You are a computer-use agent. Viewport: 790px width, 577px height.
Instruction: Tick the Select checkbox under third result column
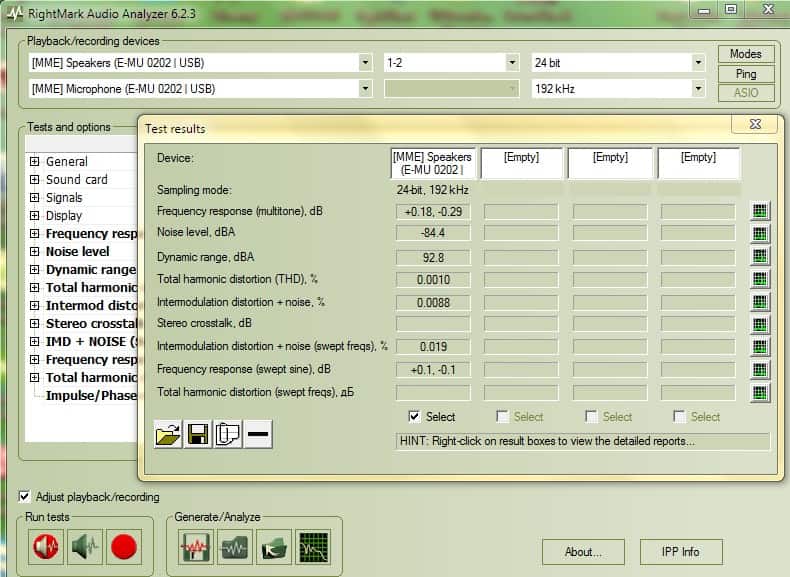point(591,416)
